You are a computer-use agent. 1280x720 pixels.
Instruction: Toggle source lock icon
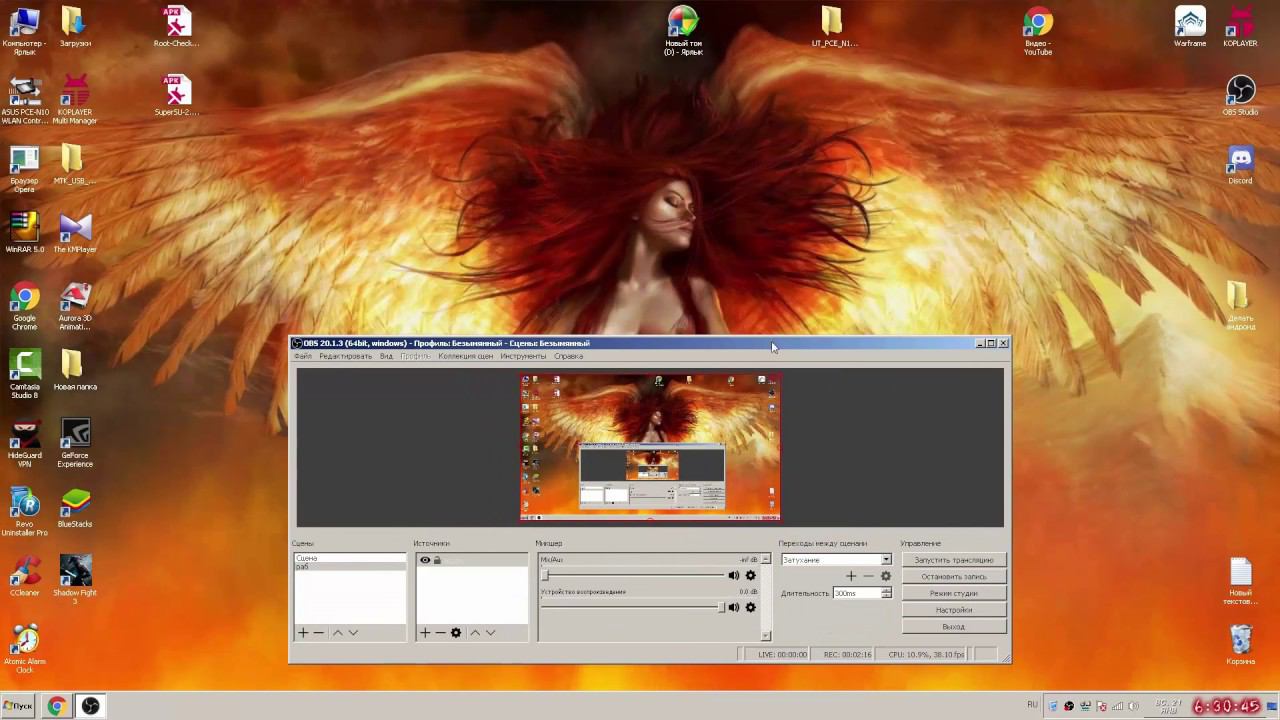[437, 560]
